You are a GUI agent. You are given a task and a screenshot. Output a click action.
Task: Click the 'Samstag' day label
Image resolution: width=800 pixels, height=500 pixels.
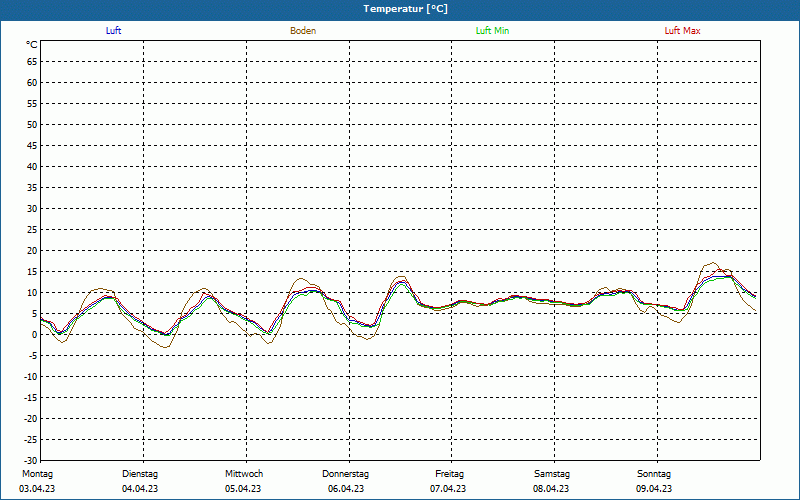click(x=552, y=474)
